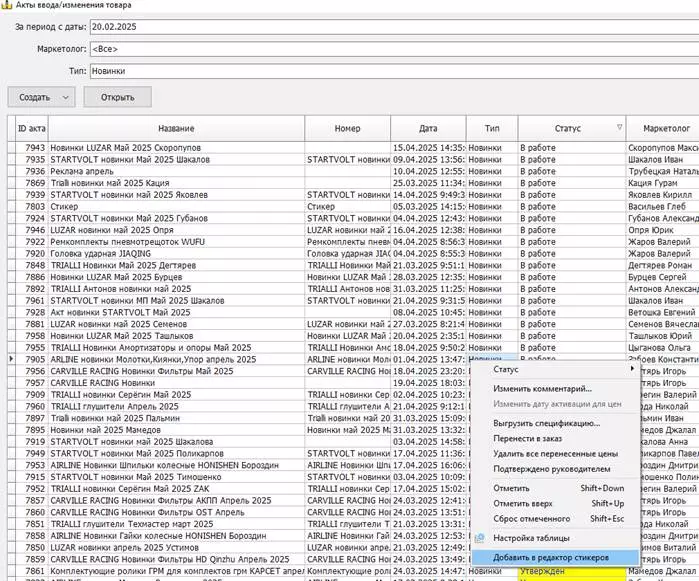699x581 pixels.
Task: Open the dropdown arrow on the 'Создать' button
Action: 66,97
